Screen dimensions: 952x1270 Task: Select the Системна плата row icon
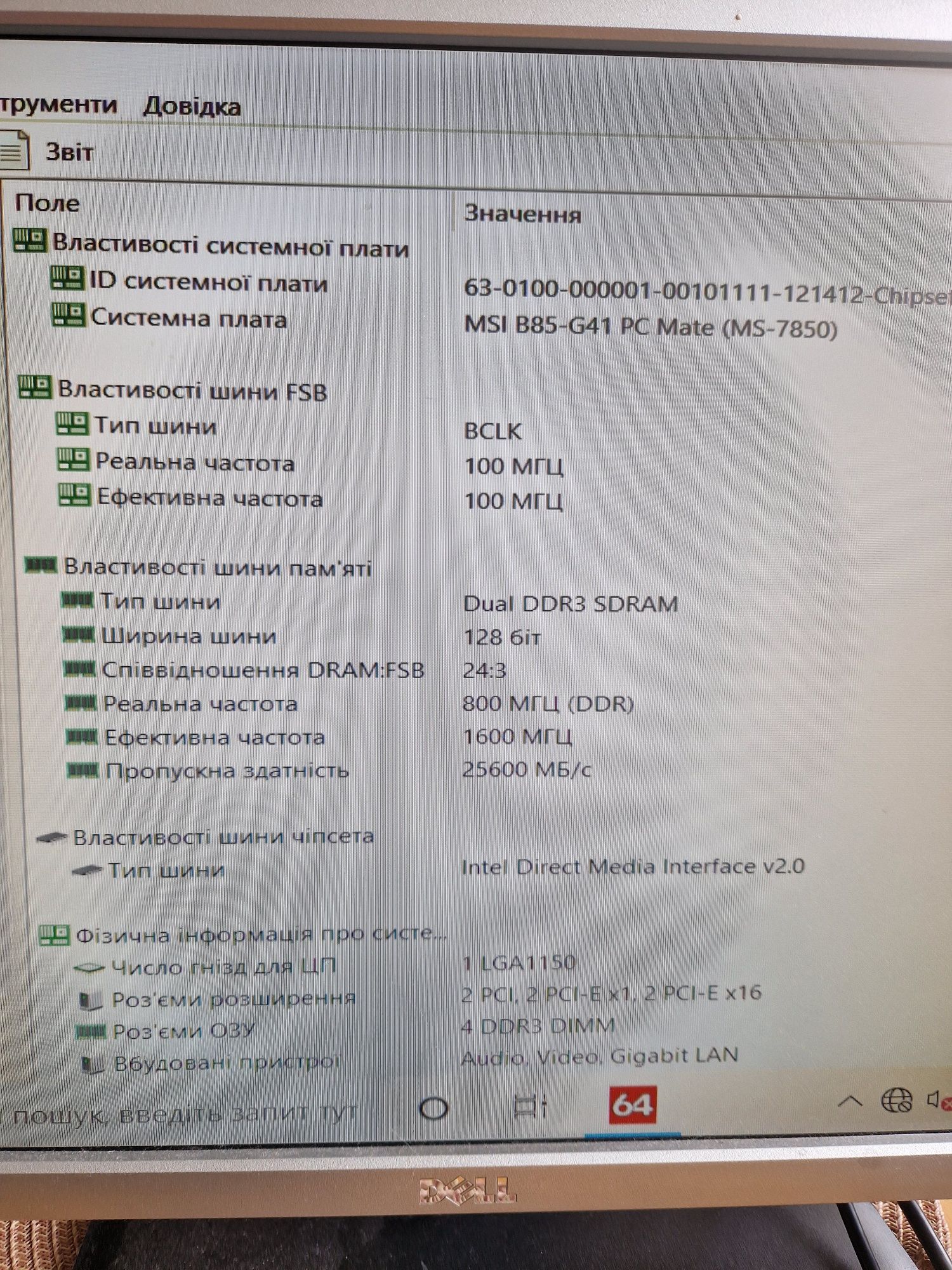point(69,314)
